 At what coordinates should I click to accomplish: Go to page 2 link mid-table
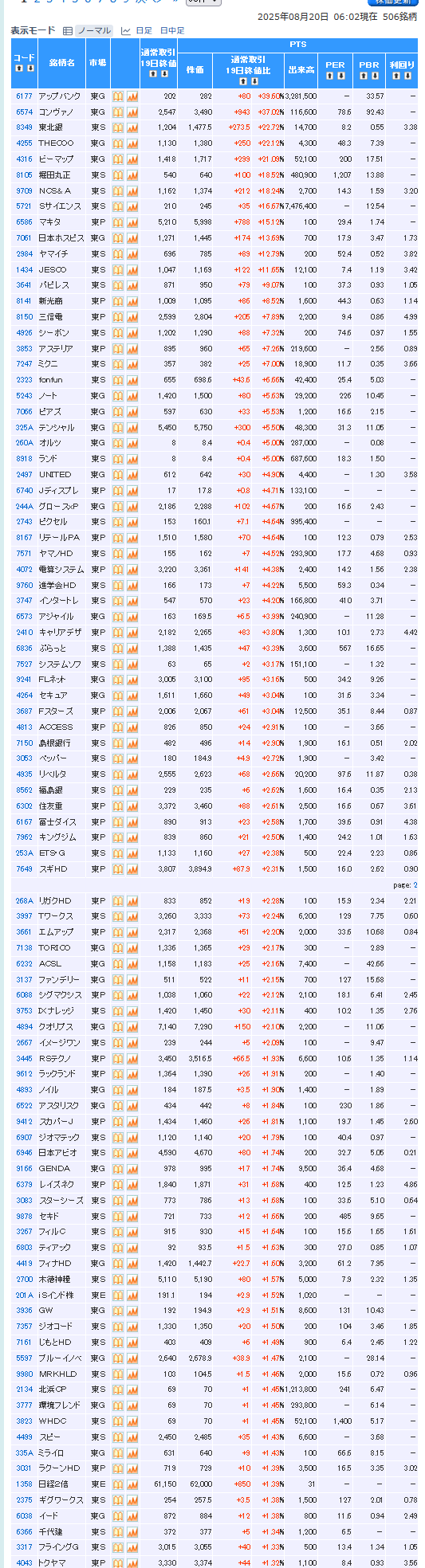pyautogui.click(x=415, y=885)
